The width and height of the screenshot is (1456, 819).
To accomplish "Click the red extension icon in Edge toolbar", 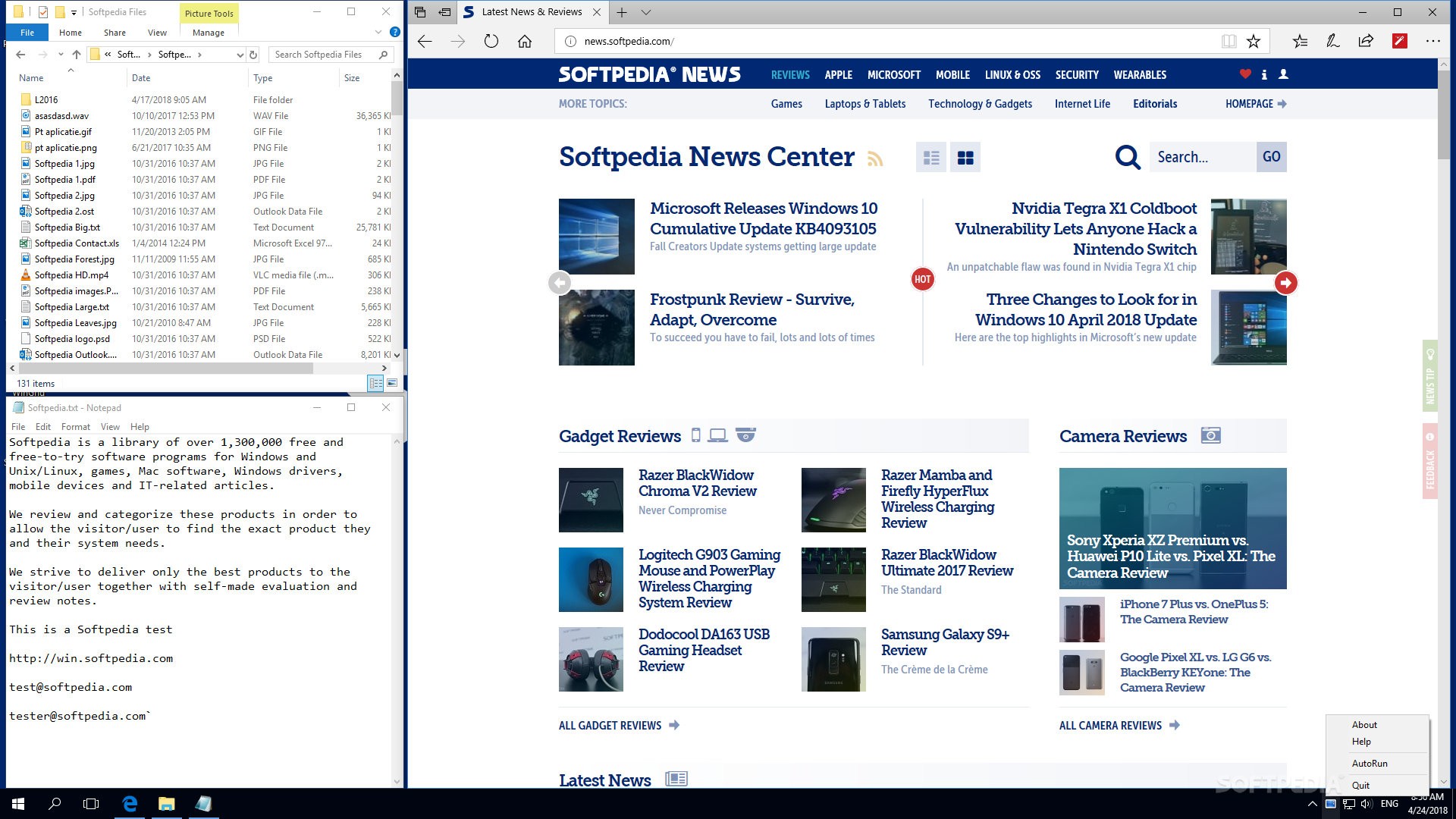I will click(1400, 41).
